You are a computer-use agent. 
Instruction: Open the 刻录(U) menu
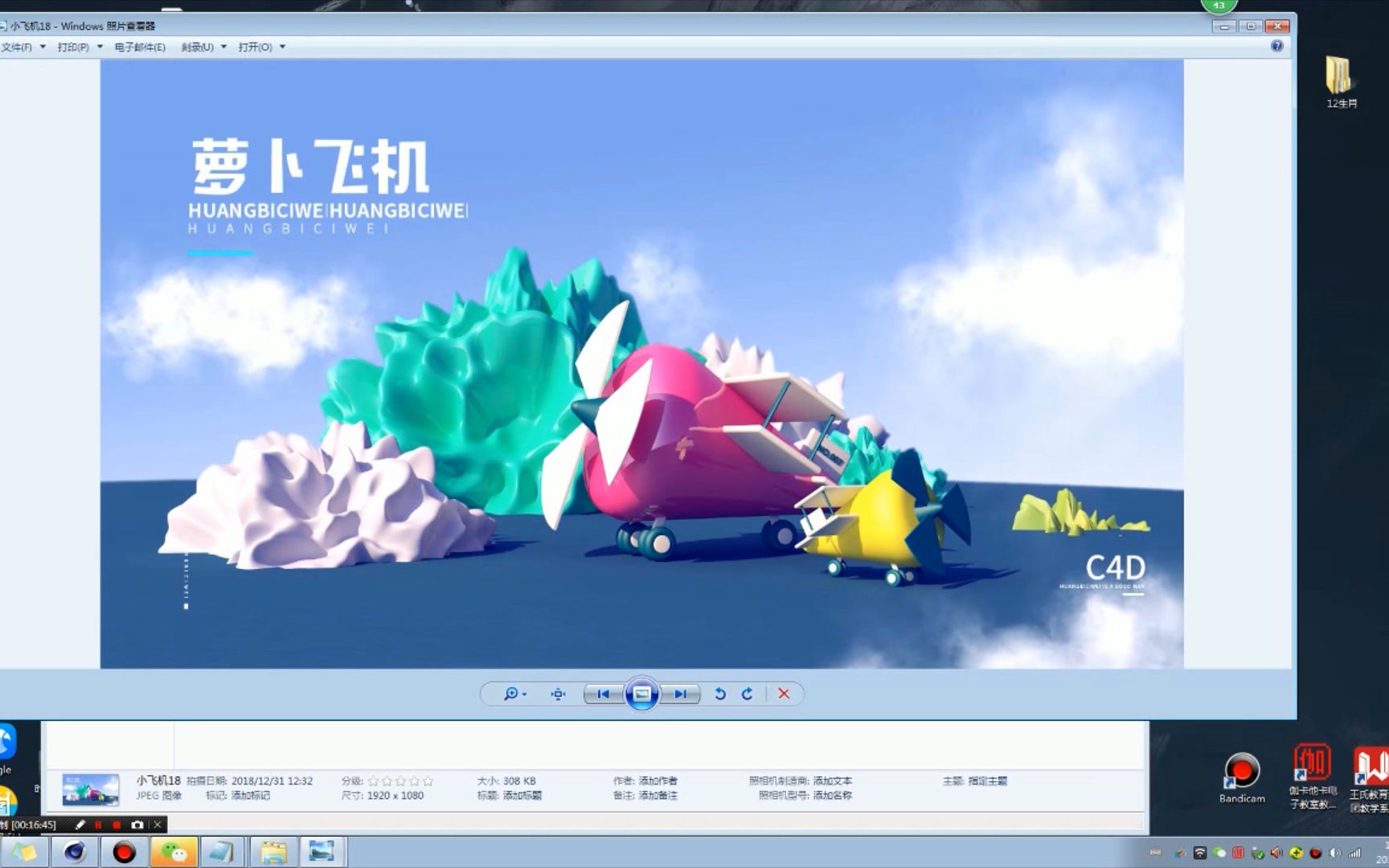pos(199,47)
